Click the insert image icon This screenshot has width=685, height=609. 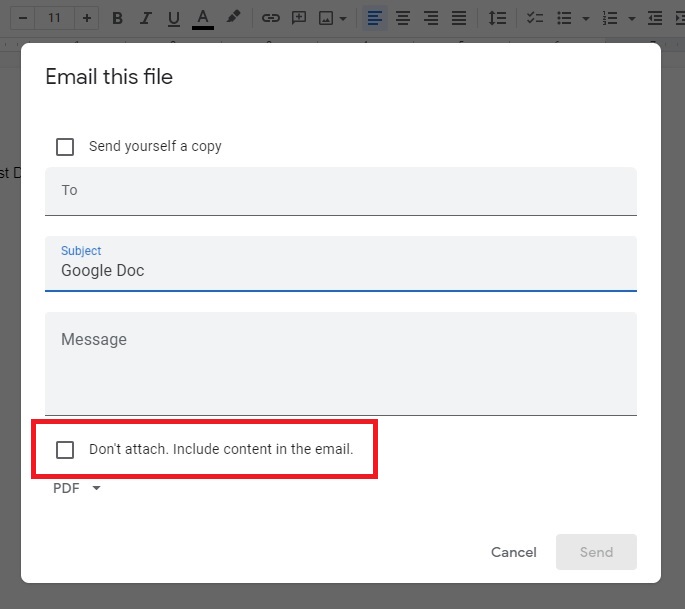(x=326, y=18)
